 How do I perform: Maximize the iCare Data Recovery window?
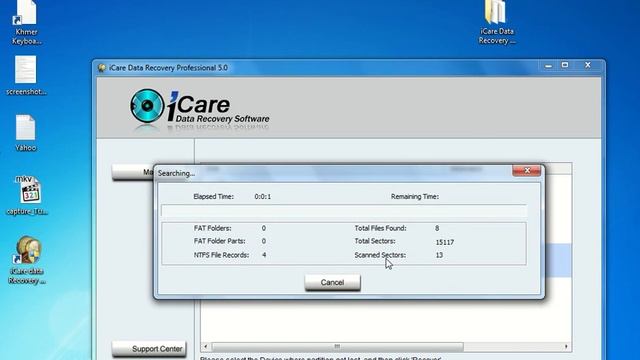click(565, 65)
